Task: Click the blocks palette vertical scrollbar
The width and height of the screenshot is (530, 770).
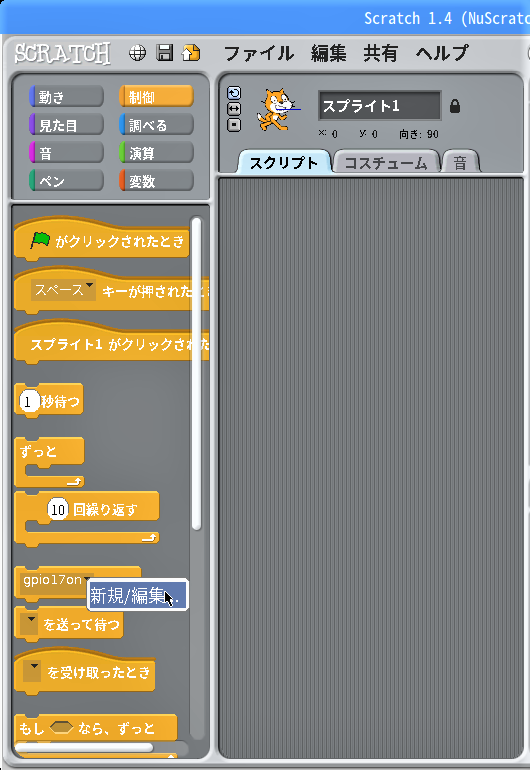Action: coord(196,374)
